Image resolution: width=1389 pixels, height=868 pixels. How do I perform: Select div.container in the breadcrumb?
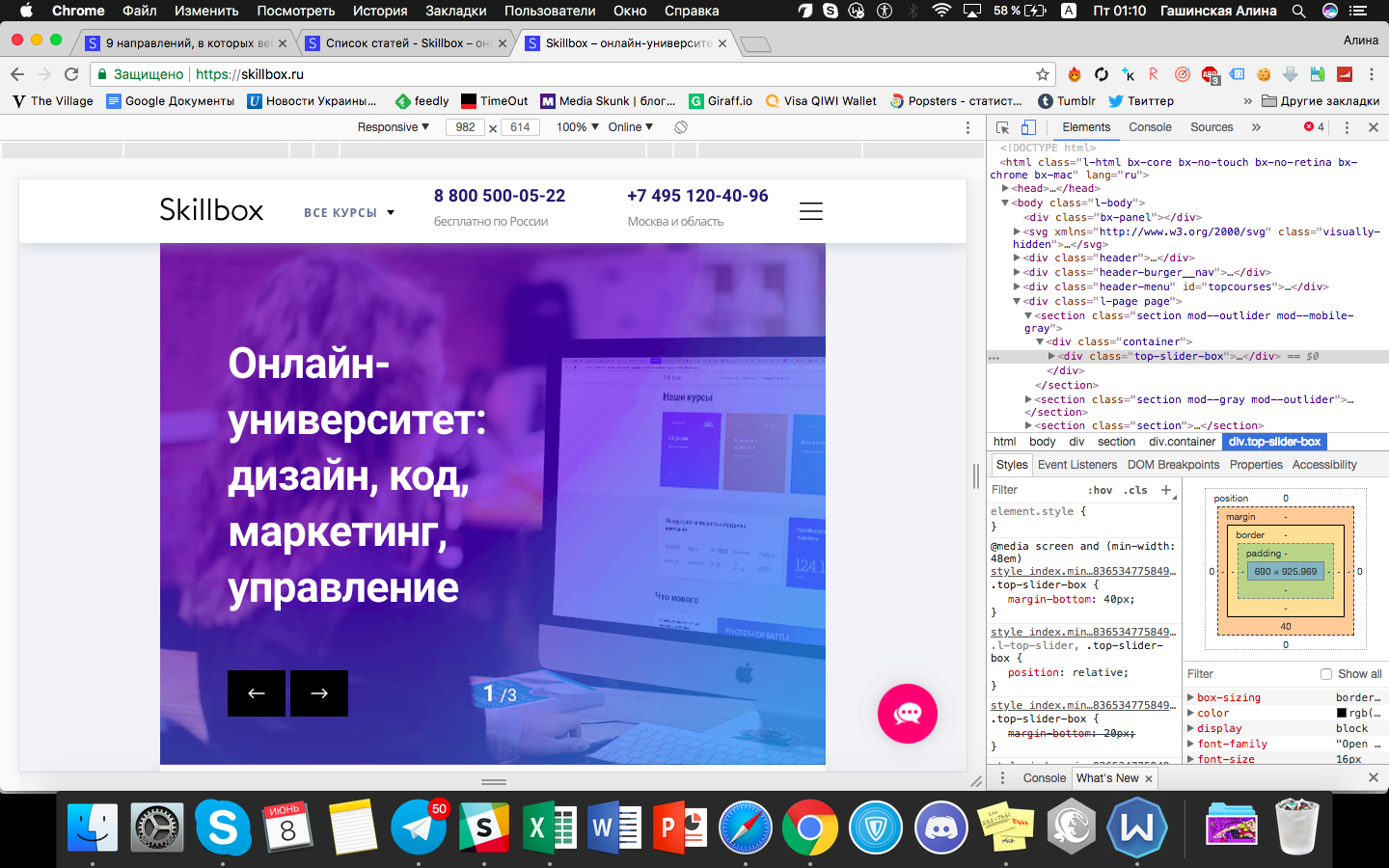1182,442
